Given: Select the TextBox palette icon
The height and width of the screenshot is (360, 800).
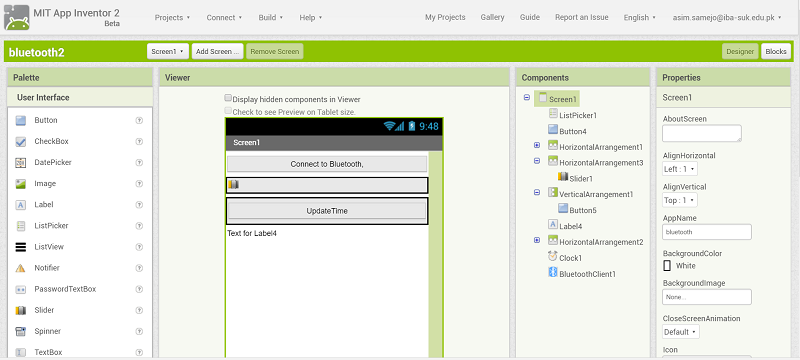Looking at the screenshot, I should 20,352.
